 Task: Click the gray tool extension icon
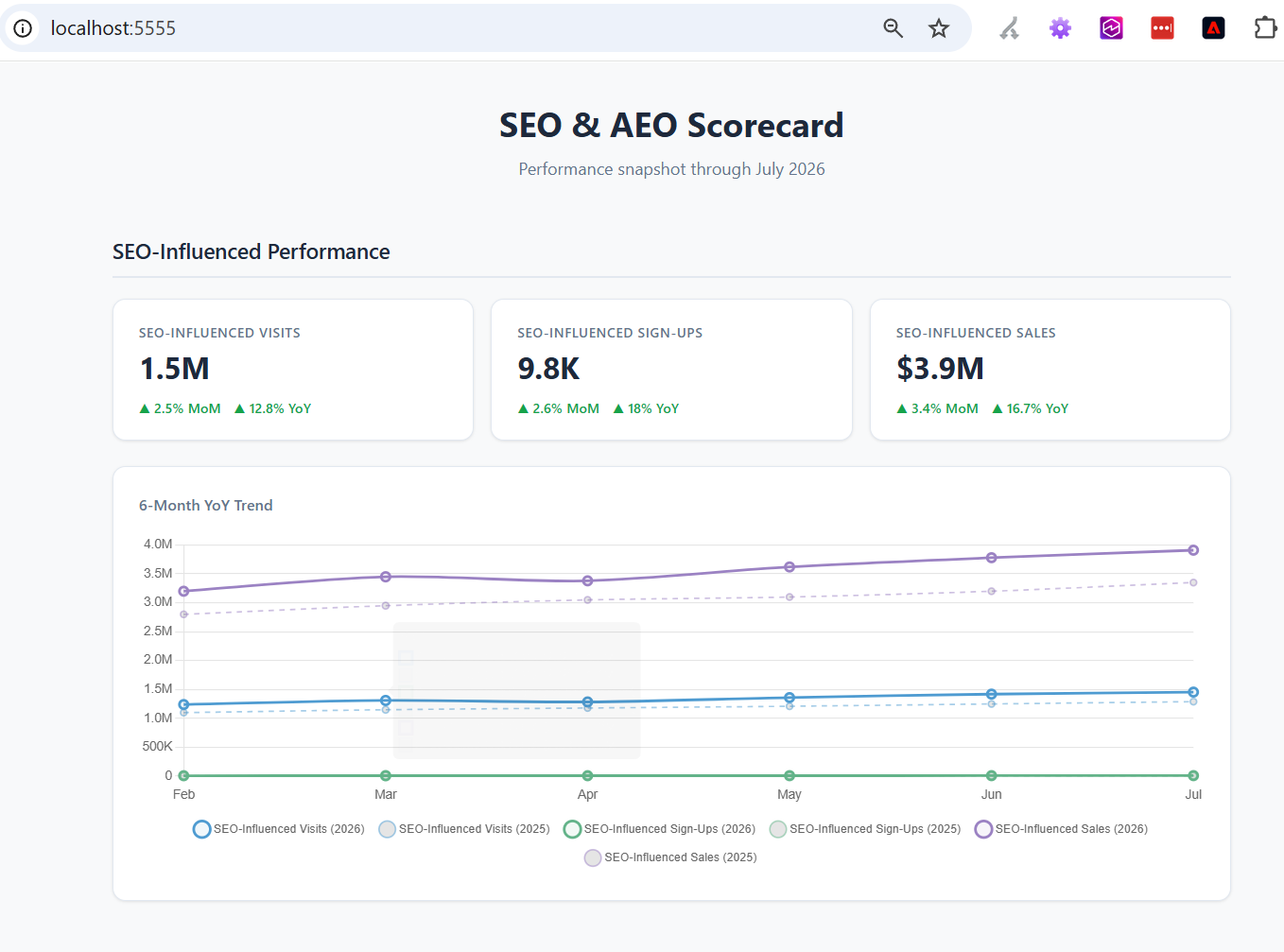tap(1009, 28)
